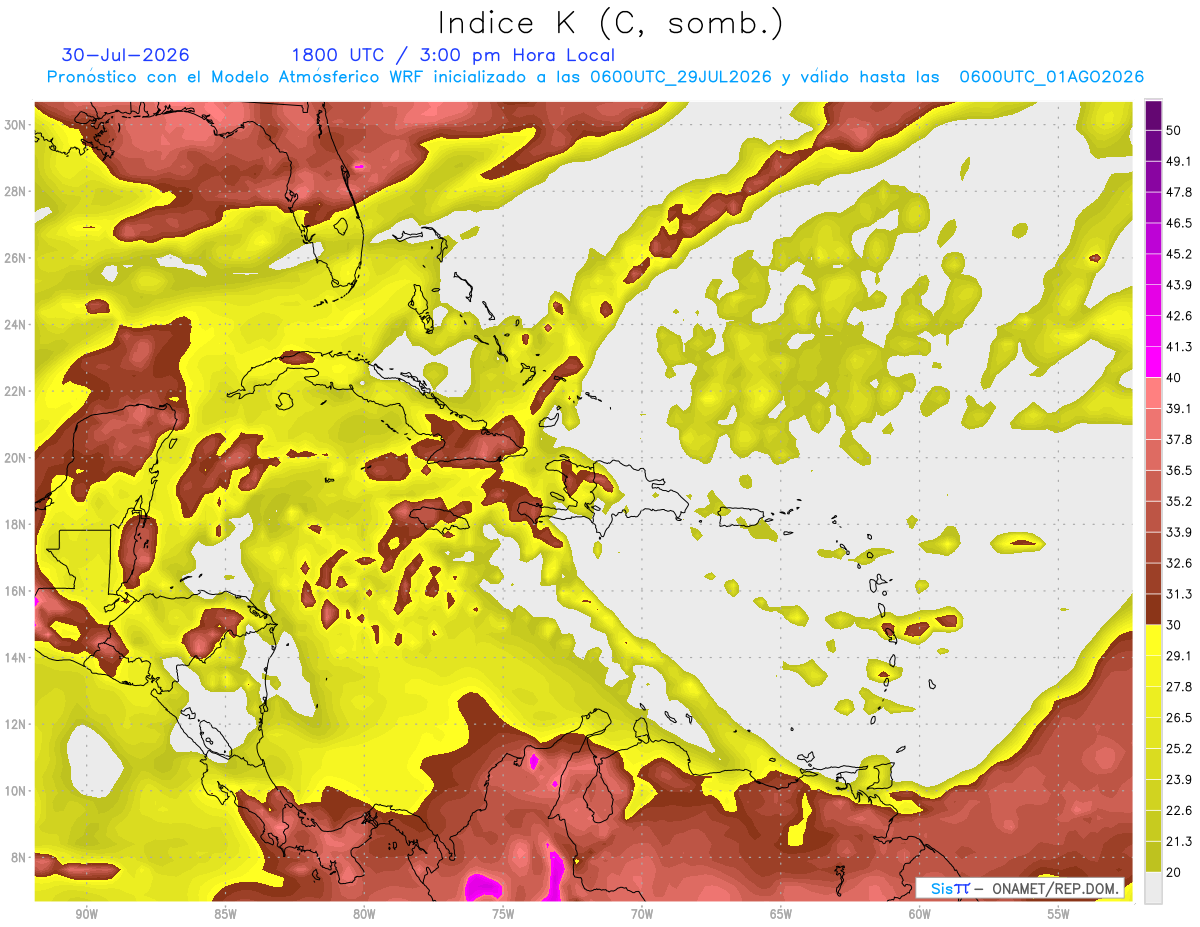Click the colorbar value "42.6"
Viewport: 1200px width, 927px height.
click(x=1179, y=316)
